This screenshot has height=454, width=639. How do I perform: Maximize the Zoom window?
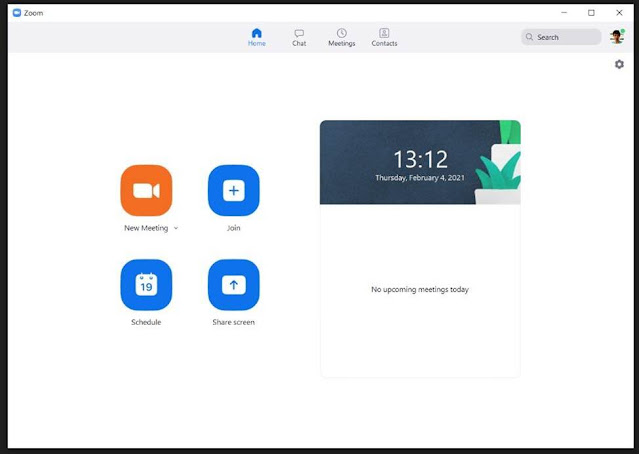(591, 13)
